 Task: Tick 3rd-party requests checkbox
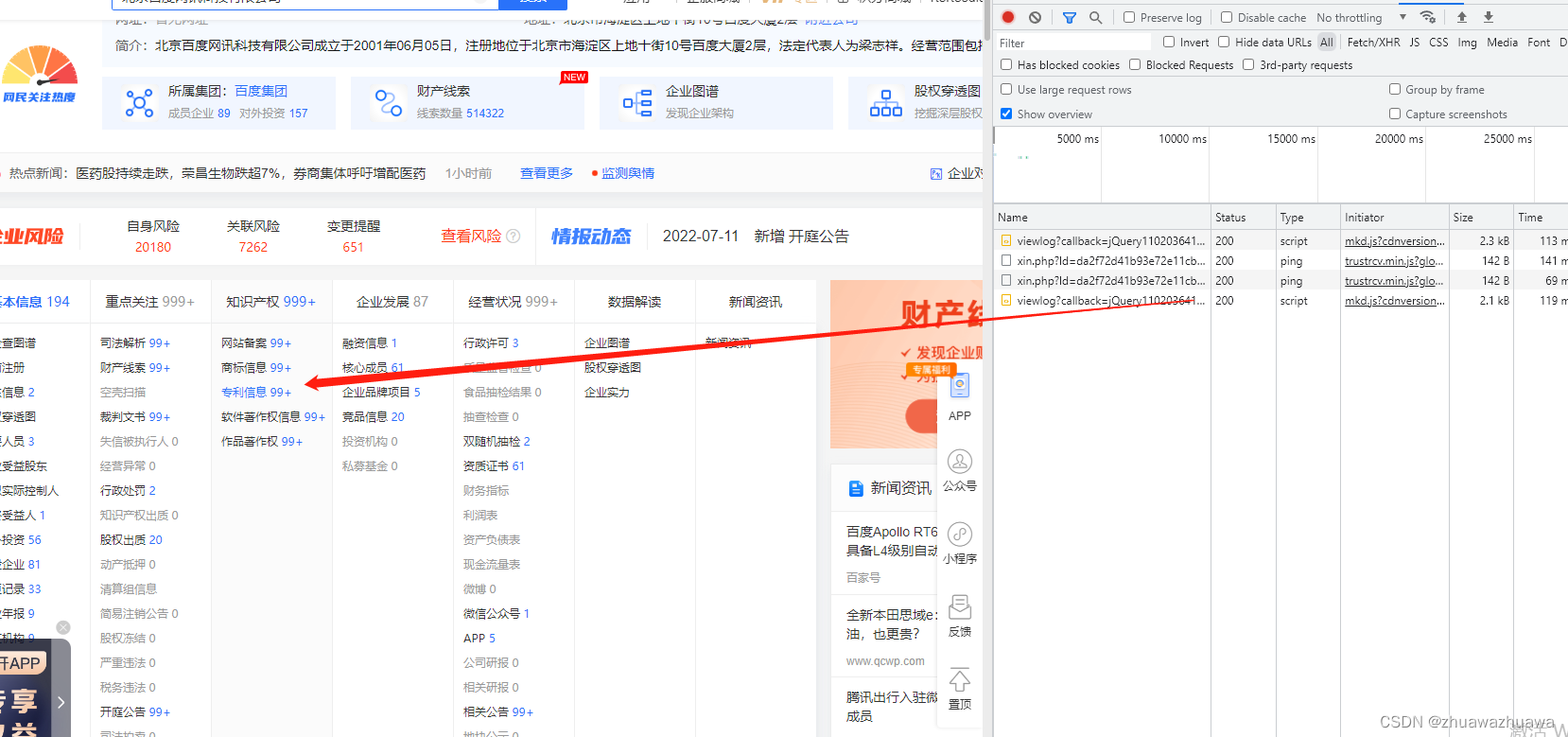click(1248, 64)
